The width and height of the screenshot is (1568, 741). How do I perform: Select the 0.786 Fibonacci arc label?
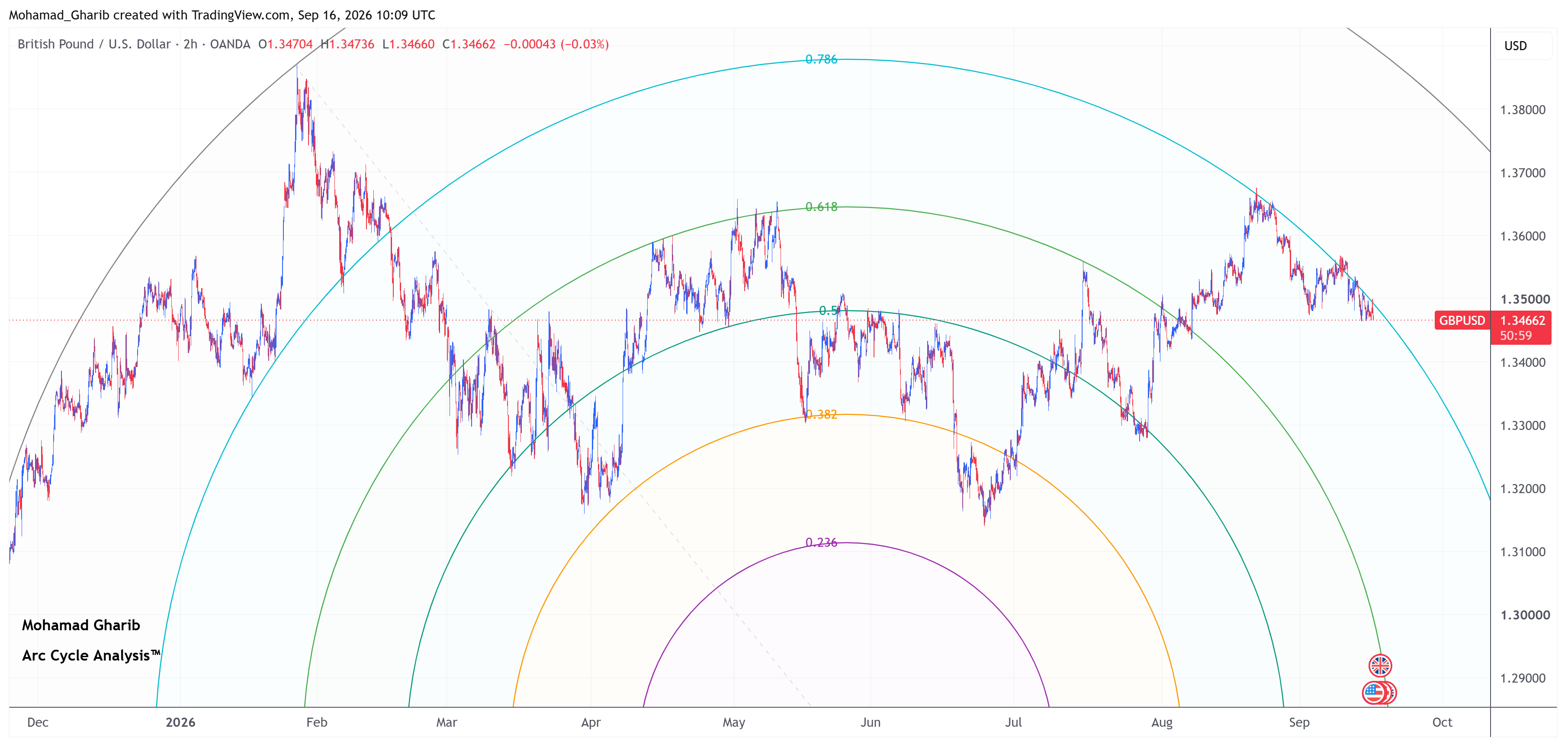[x=821, y=59]
